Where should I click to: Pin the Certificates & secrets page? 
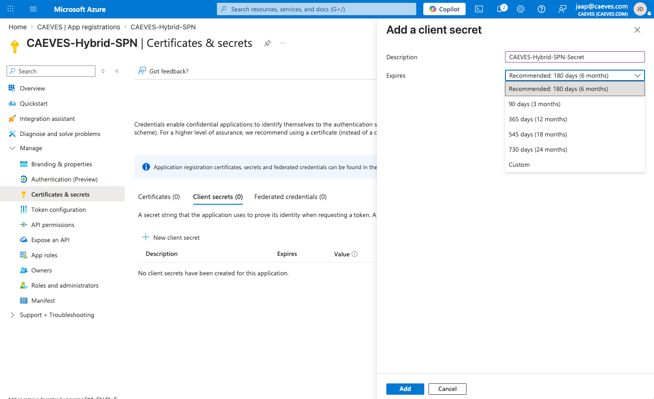click(267, 43)
